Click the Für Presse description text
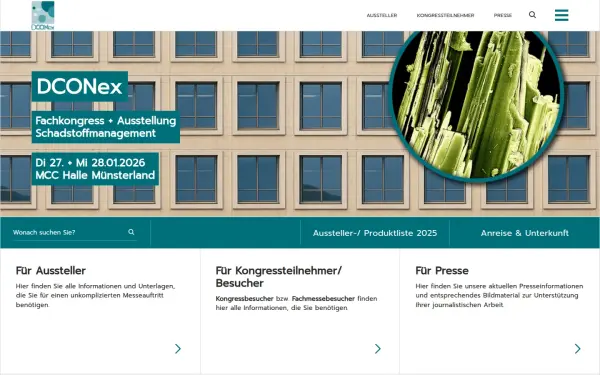600x375 pixels. coord(499,295)
